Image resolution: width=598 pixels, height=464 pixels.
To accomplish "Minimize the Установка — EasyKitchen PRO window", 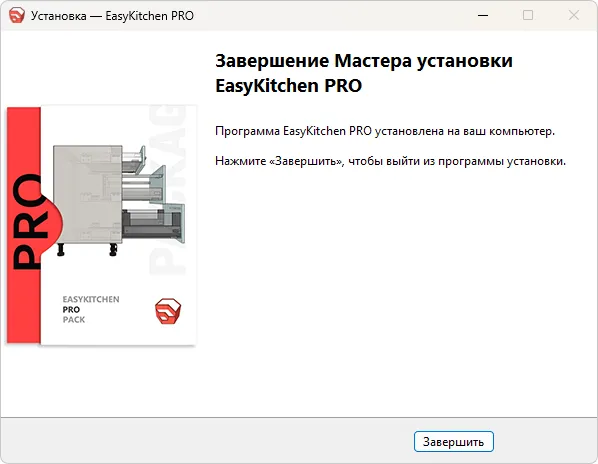I will (x=483, y=16).
